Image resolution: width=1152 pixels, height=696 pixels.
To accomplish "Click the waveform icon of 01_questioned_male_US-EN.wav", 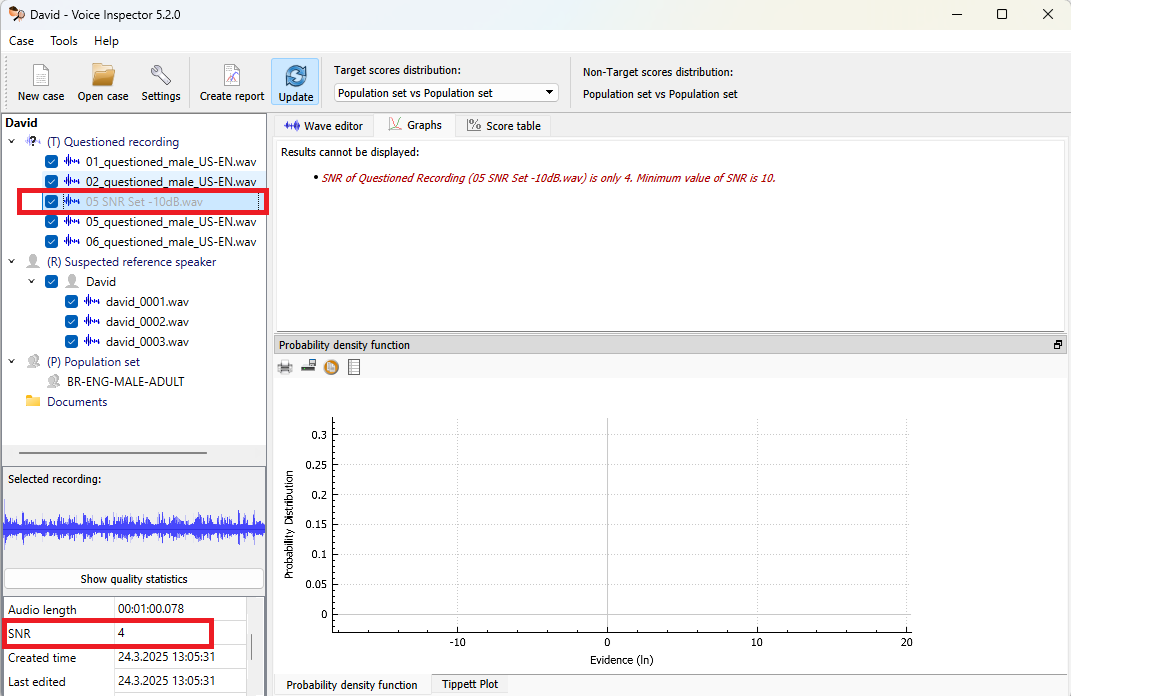I will [72, 161].
